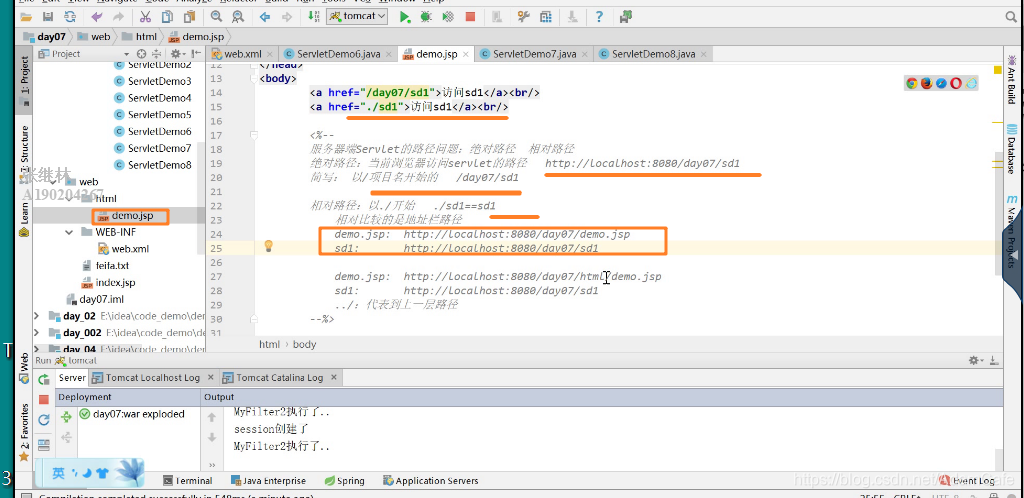The image size is (1024, 498).
Task: Collapse the web folder in the project tree
Action: coord(53,182)
